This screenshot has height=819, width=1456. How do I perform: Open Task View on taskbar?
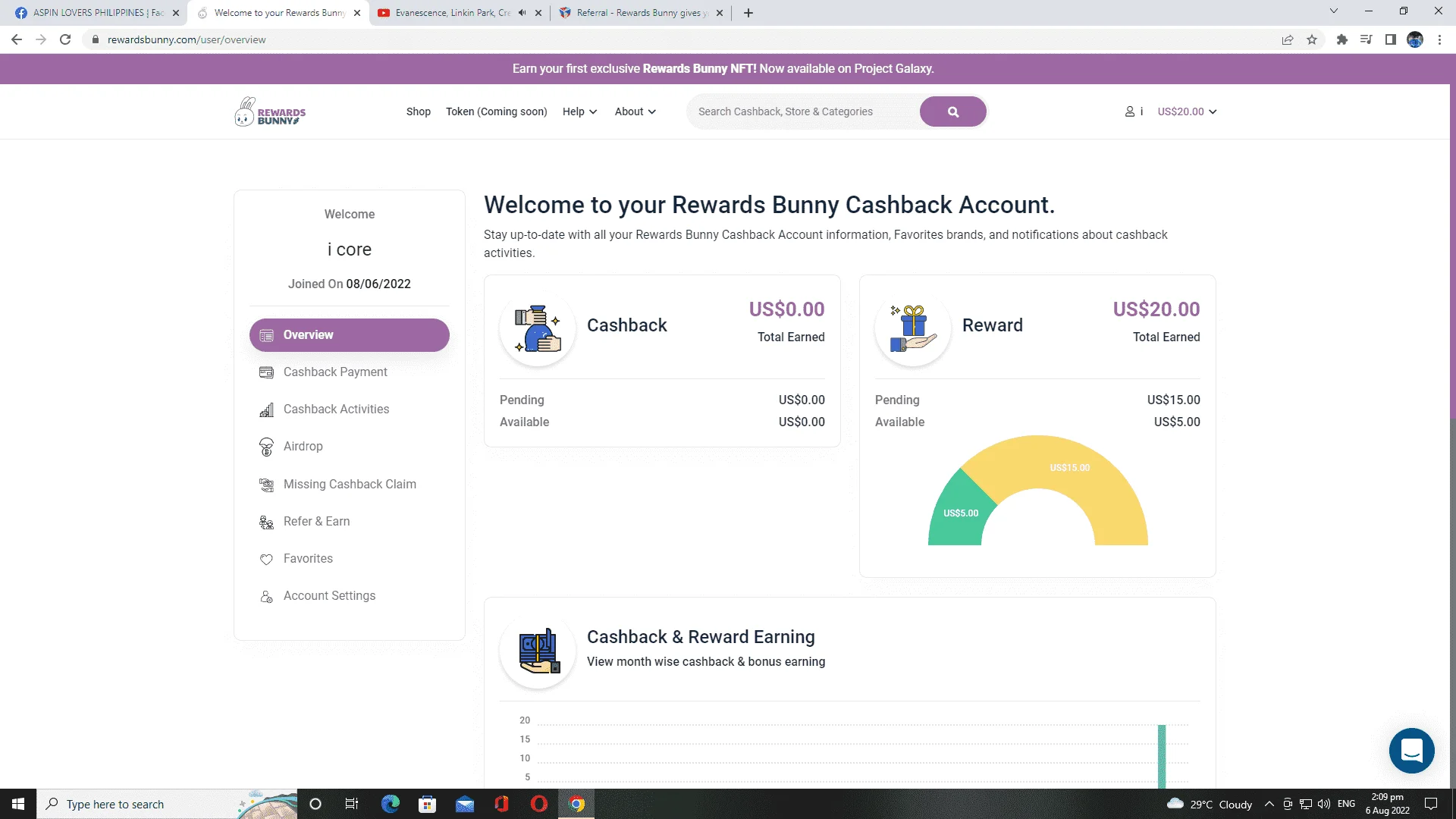coord(352,804)
